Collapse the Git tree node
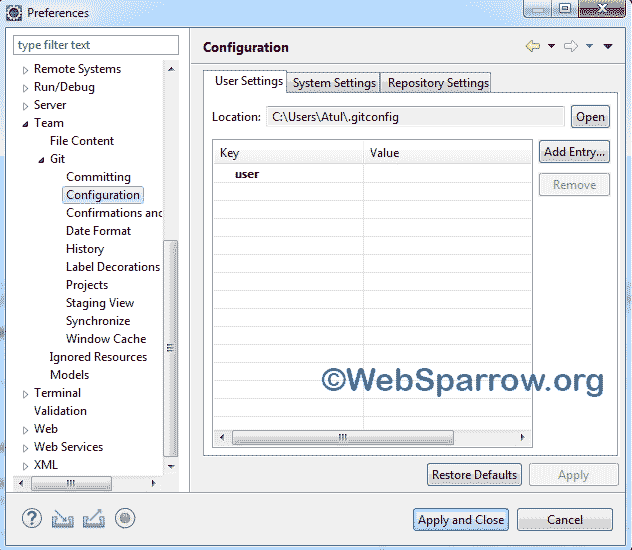The image size is (632, 550). coord(42,160)
